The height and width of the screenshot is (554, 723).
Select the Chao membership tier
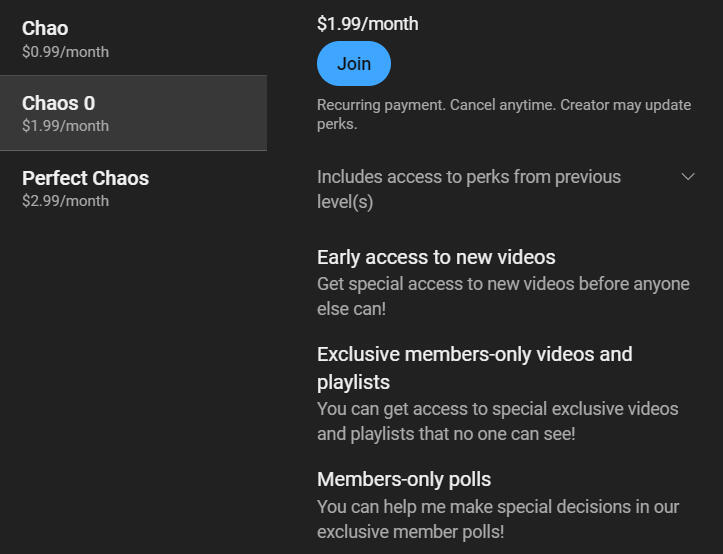[x=133, y=38]
